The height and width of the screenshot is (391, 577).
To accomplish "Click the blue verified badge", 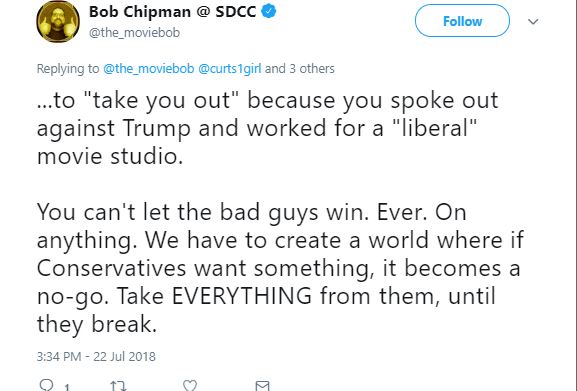I will pos(269,11).
